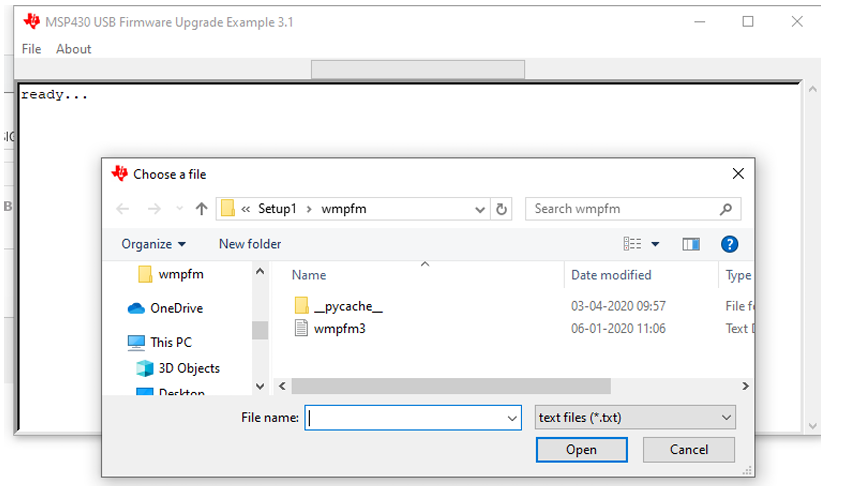Go up one folder with Up arrow
Viewport: 841px width, 486px height.
pyautogui.click(x=201, y=209)
